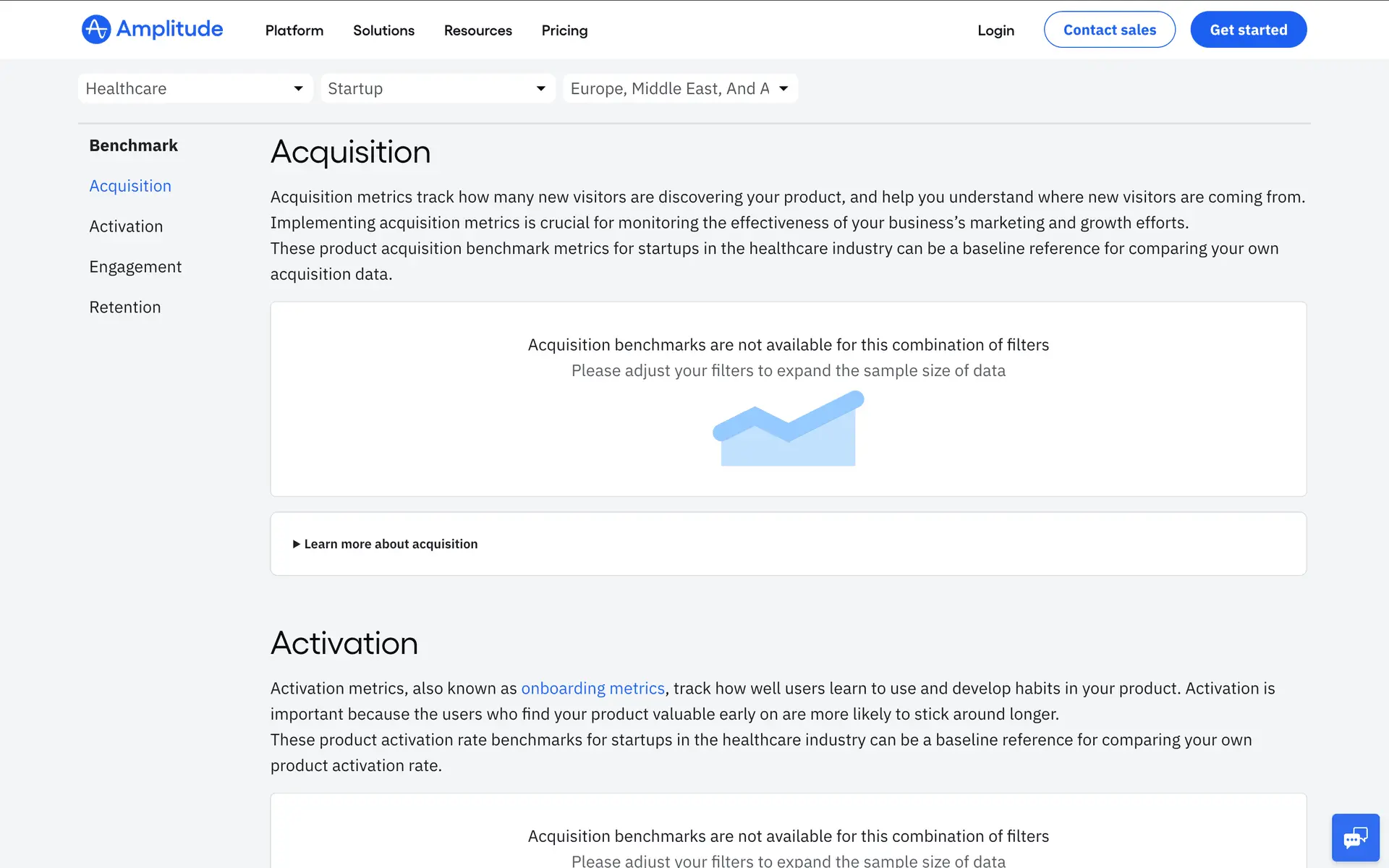
Task: Open the Europe, Middle East region dropdown
Action: point(679,88)
